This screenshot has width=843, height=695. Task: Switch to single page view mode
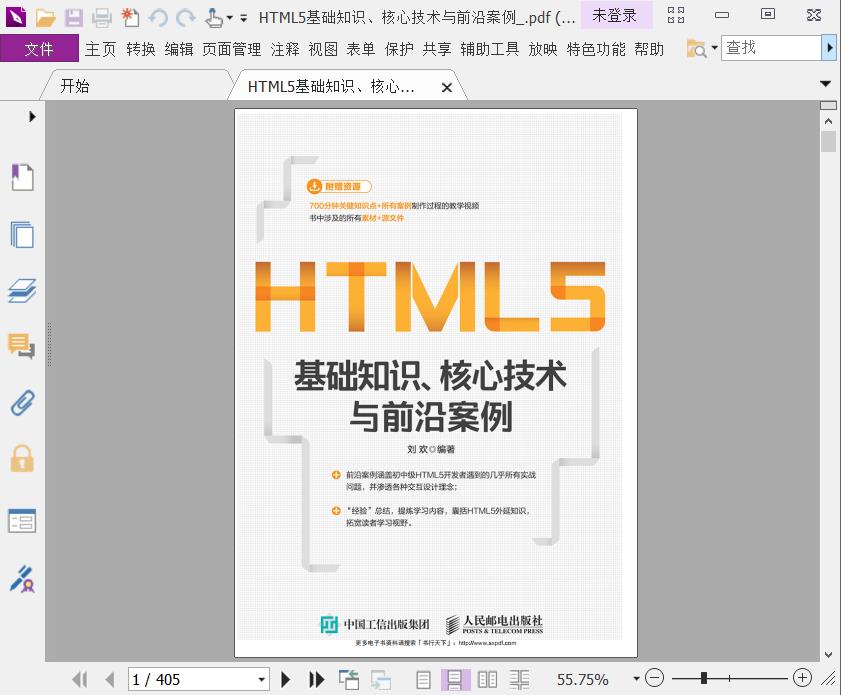(x=424, y=680)
